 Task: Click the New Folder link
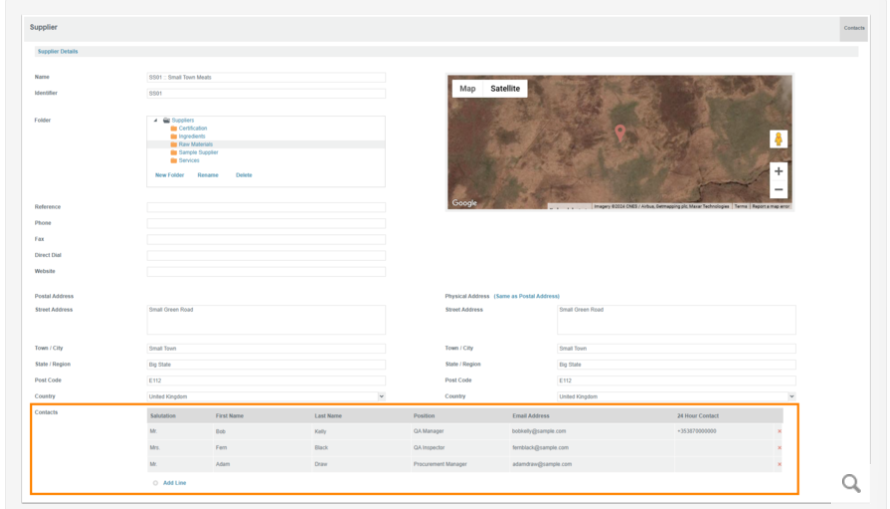coord(169,175)
